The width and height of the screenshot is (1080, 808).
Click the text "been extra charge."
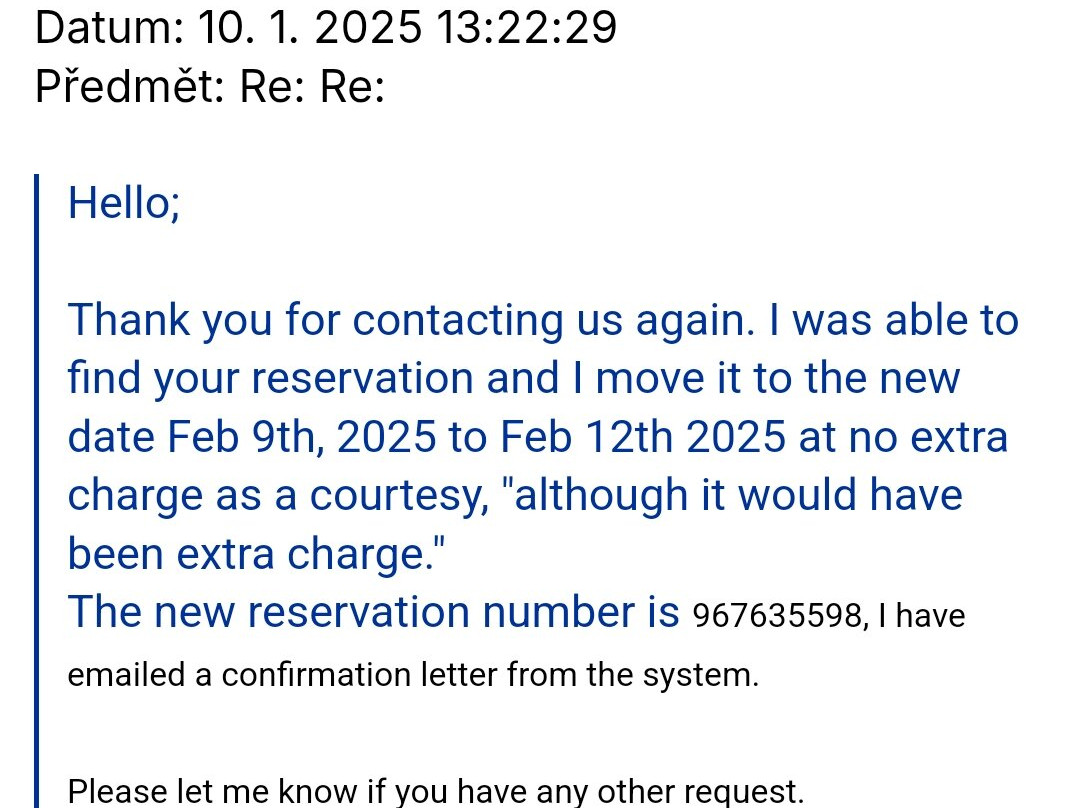256,554
